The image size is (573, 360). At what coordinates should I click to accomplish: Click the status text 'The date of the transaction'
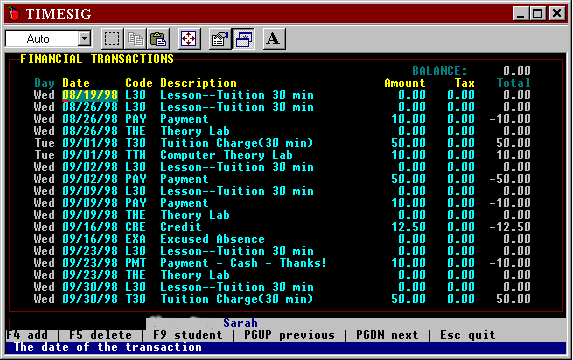108,347
